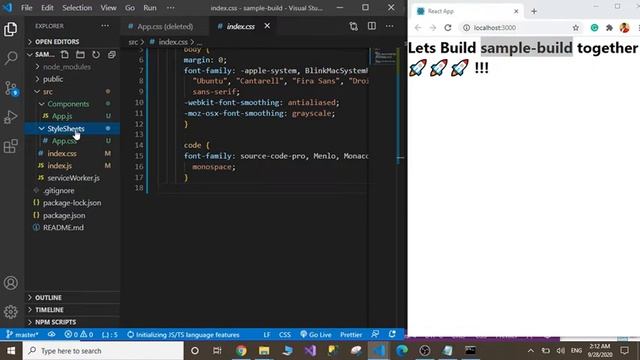This screenshot has width=640, height=360.
Task: Click the Windows Start button
Action: tap(11, 351)
